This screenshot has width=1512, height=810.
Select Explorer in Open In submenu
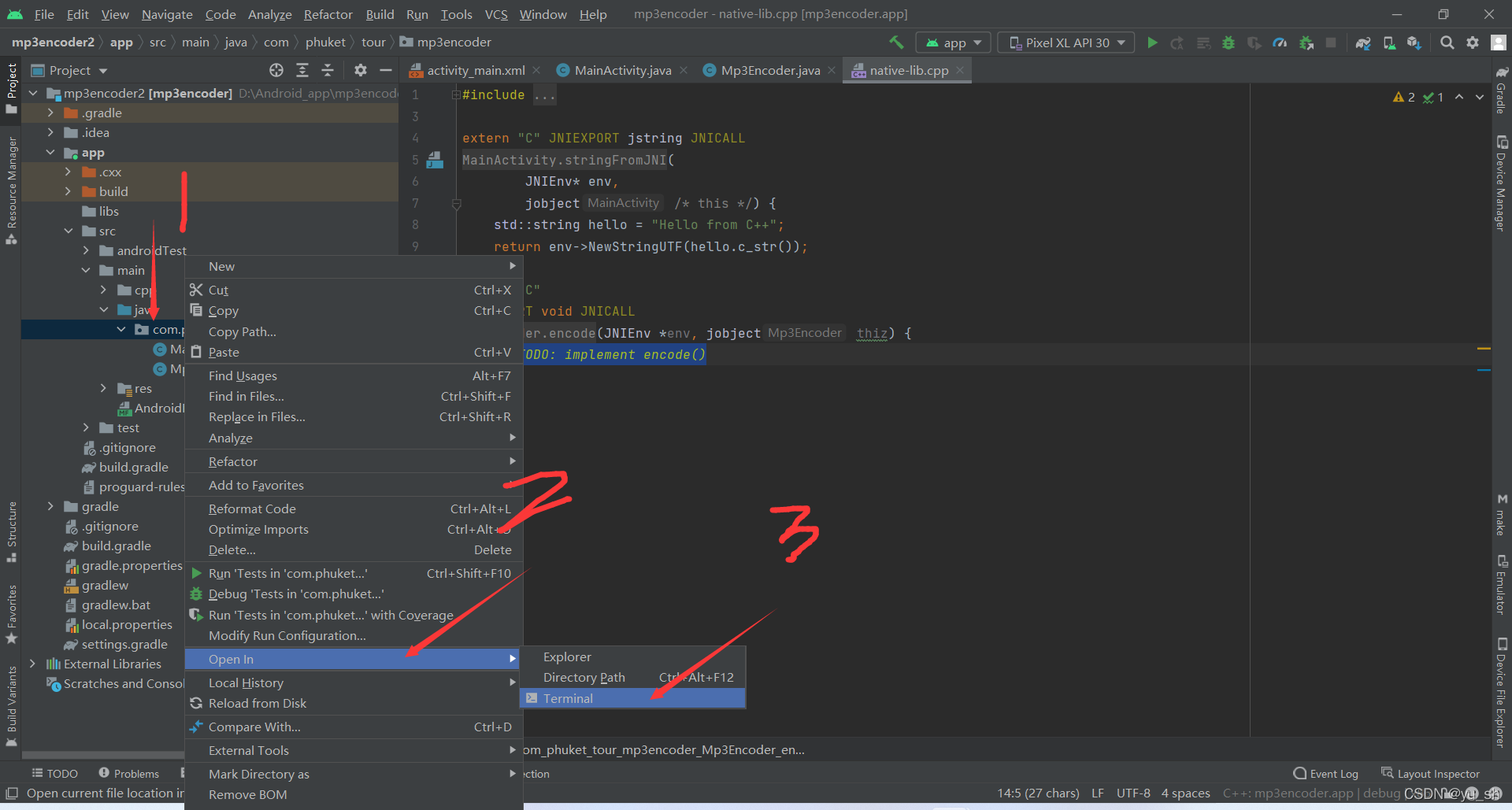pyautogui.click(x=633, y=657)
